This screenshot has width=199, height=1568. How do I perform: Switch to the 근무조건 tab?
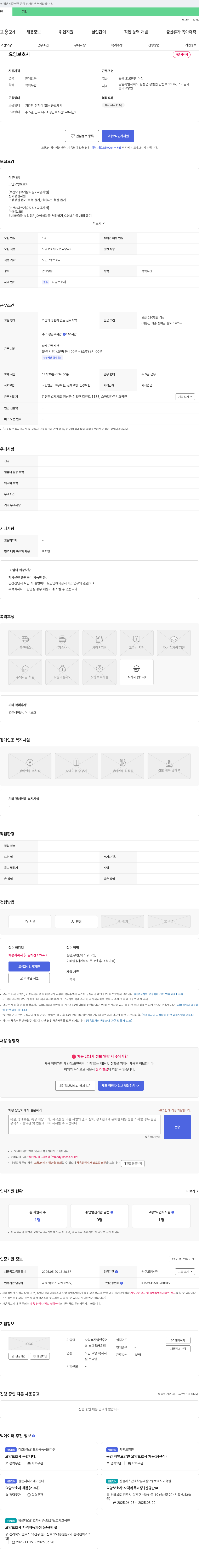pyautogui.click(x=43, y=45)
